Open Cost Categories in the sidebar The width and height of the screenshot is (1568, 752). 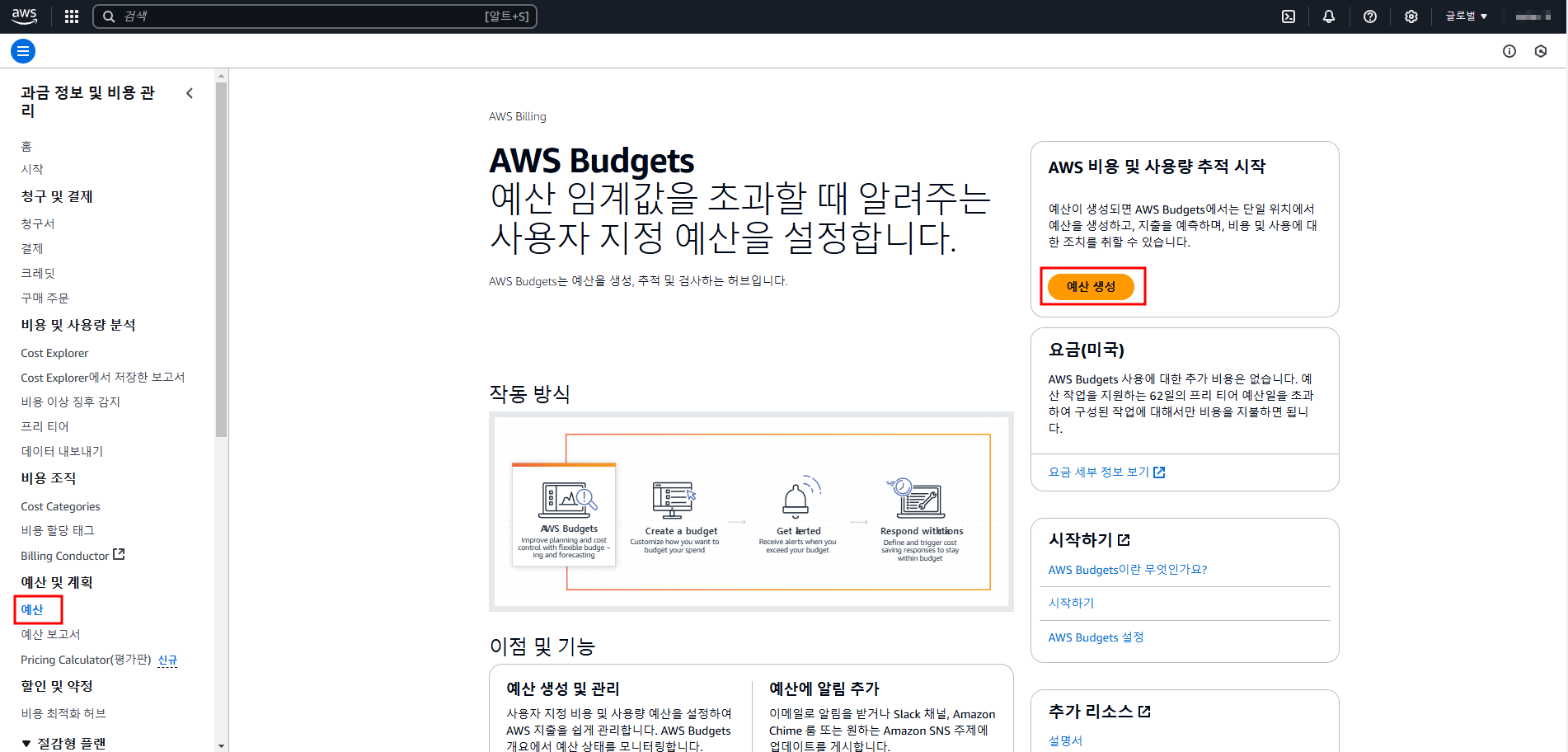(60, 506)
